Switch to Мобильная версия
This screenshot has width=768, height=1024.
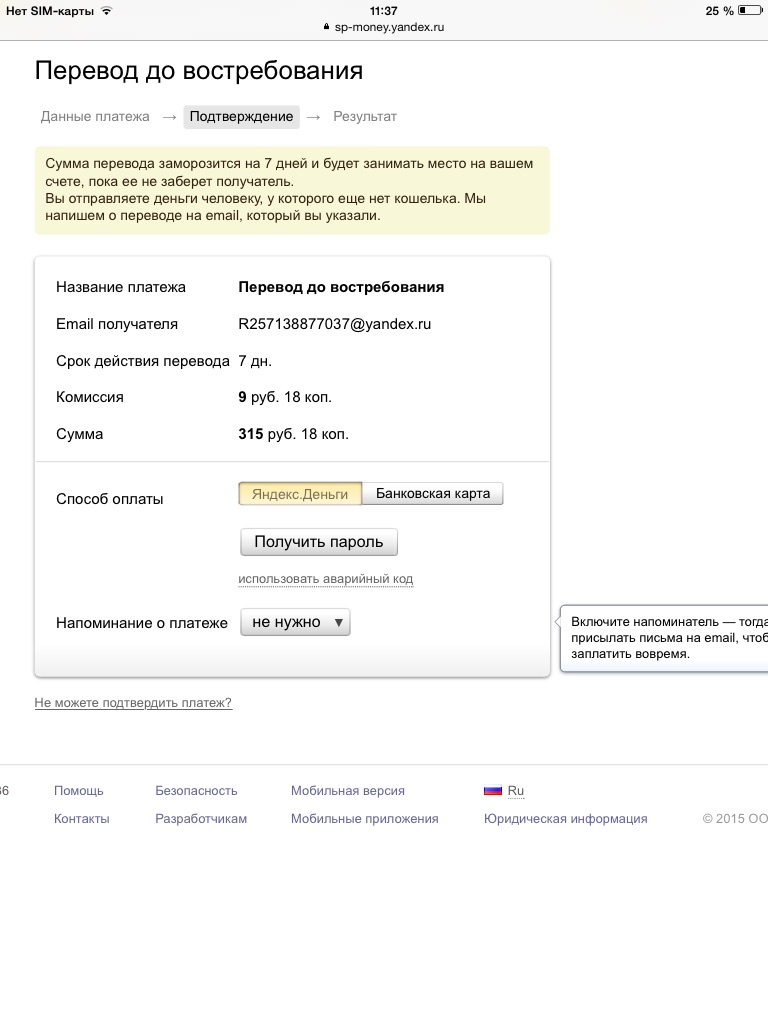[x=348, y=791]
